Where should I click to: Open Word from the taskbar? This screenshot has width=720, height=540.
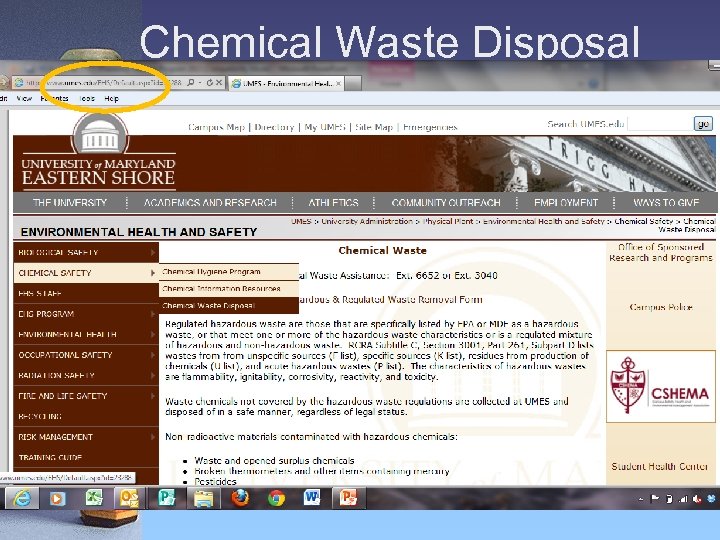point(312,498)
